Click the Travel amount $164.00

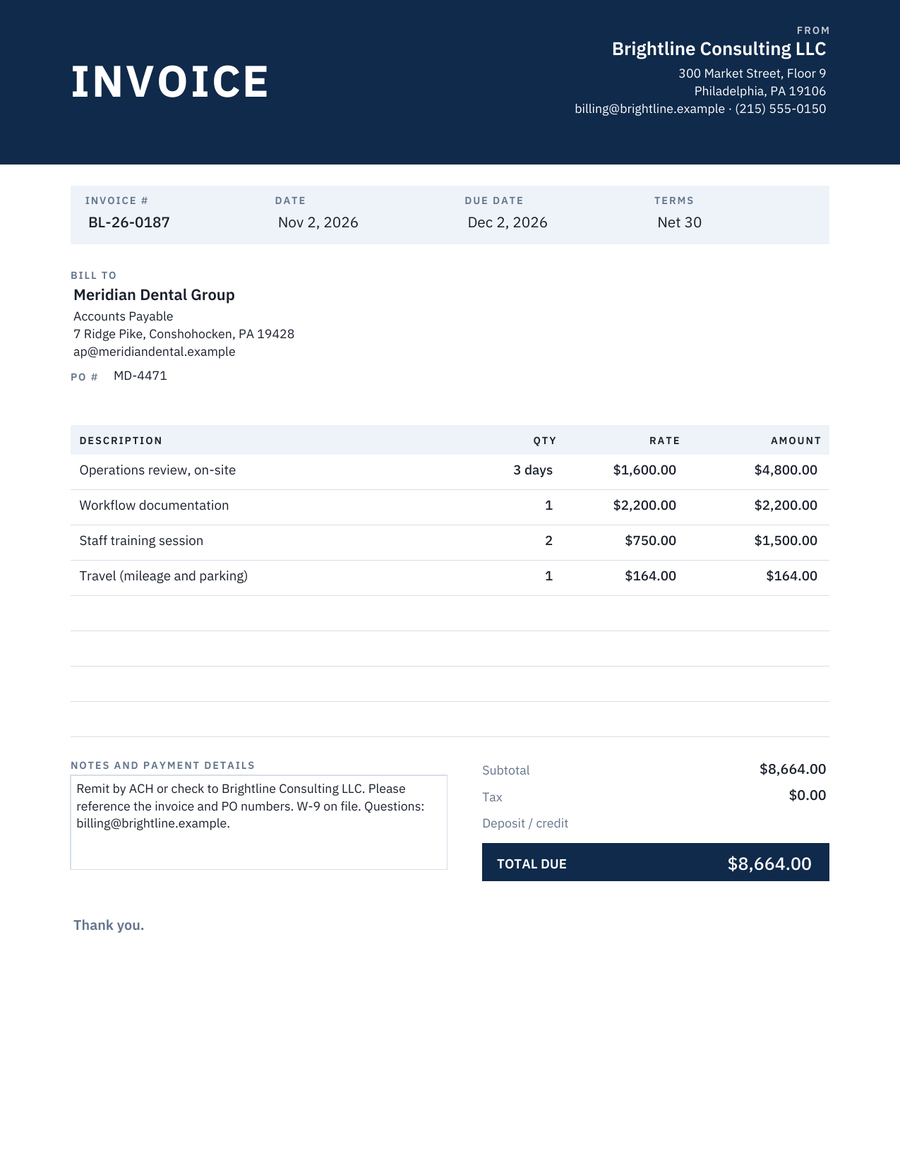(x=791, y=576)
